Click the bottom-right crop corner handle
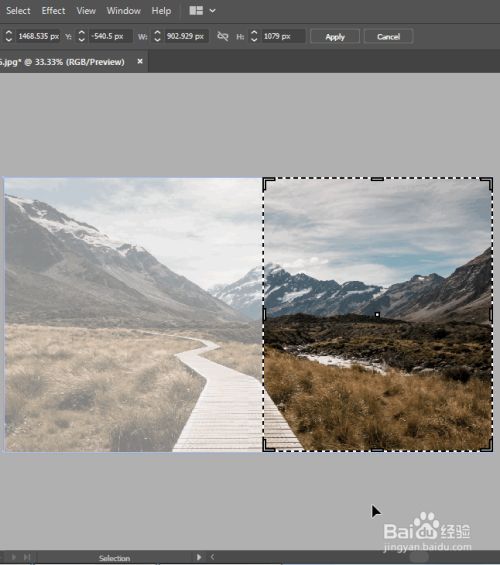Screen dimensions: 500x565 487,445
